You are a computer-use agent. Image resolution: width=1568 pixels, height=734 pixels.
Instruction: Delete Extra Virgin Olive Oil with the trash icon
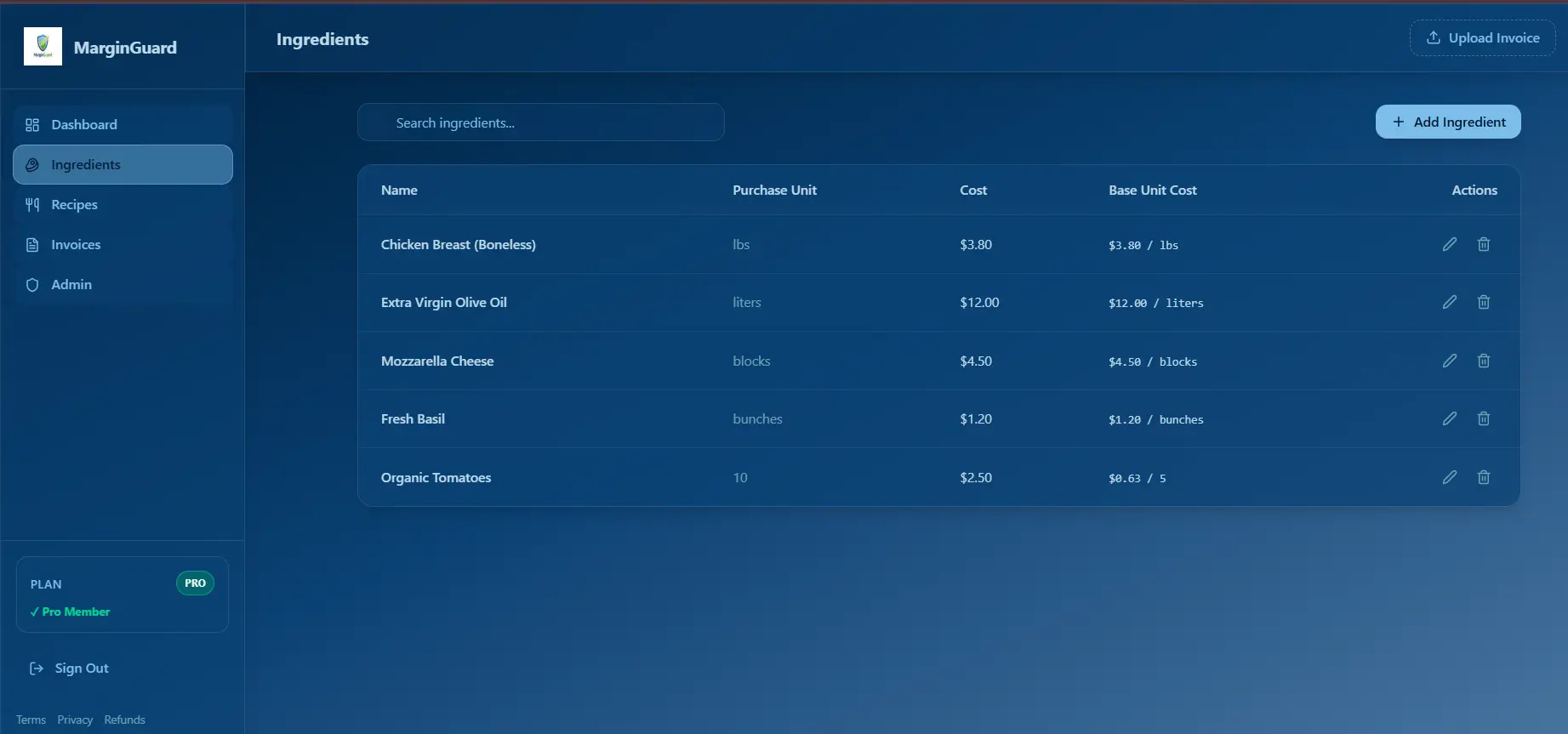(x=1484, y=302)
